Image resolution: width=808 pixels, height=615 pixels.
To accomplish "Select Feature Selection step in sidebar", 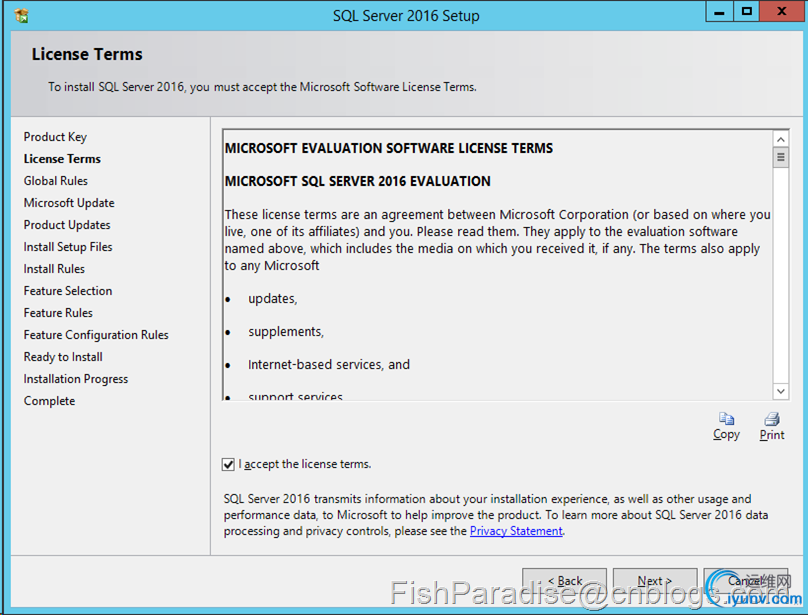I will pyautogui.click(x=68, y=291).
